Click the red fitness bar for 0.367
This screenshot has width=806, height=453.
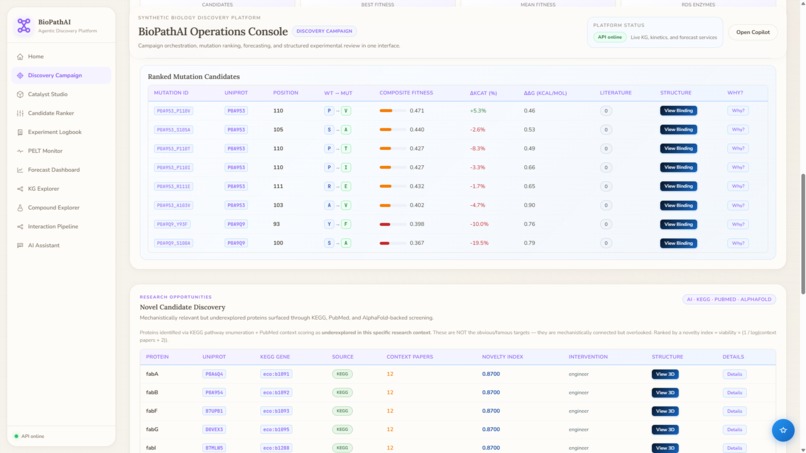point(392,243)
